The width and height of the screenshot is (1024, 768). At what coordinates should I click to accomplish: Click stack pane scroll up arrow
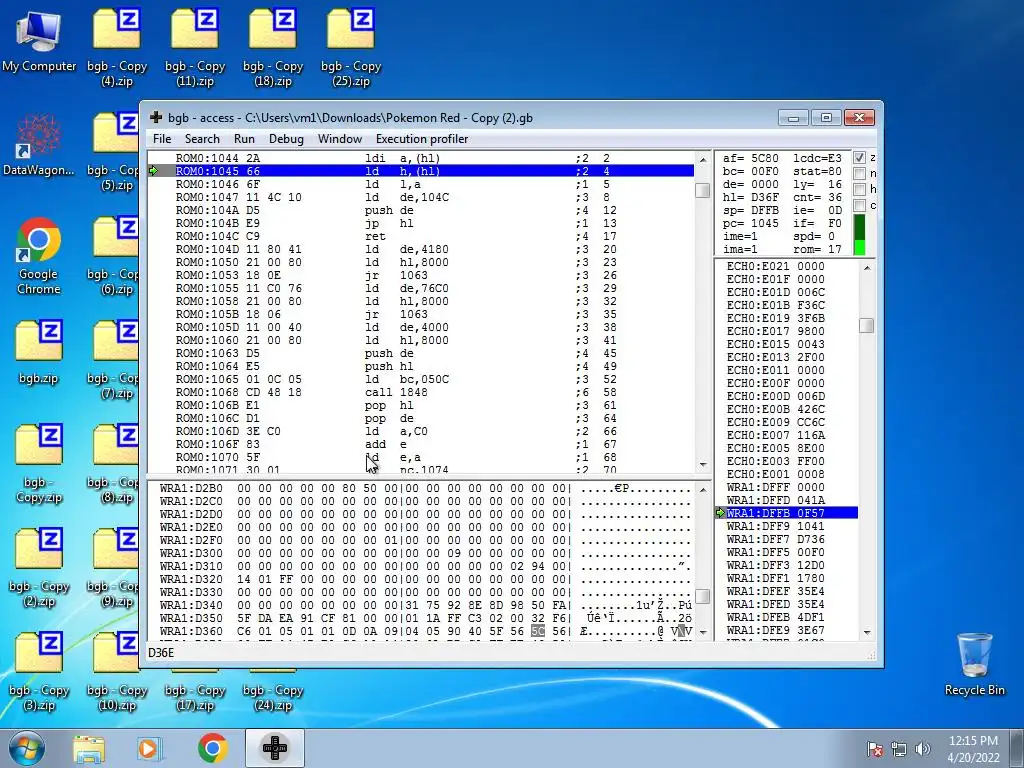pos(867,268)
